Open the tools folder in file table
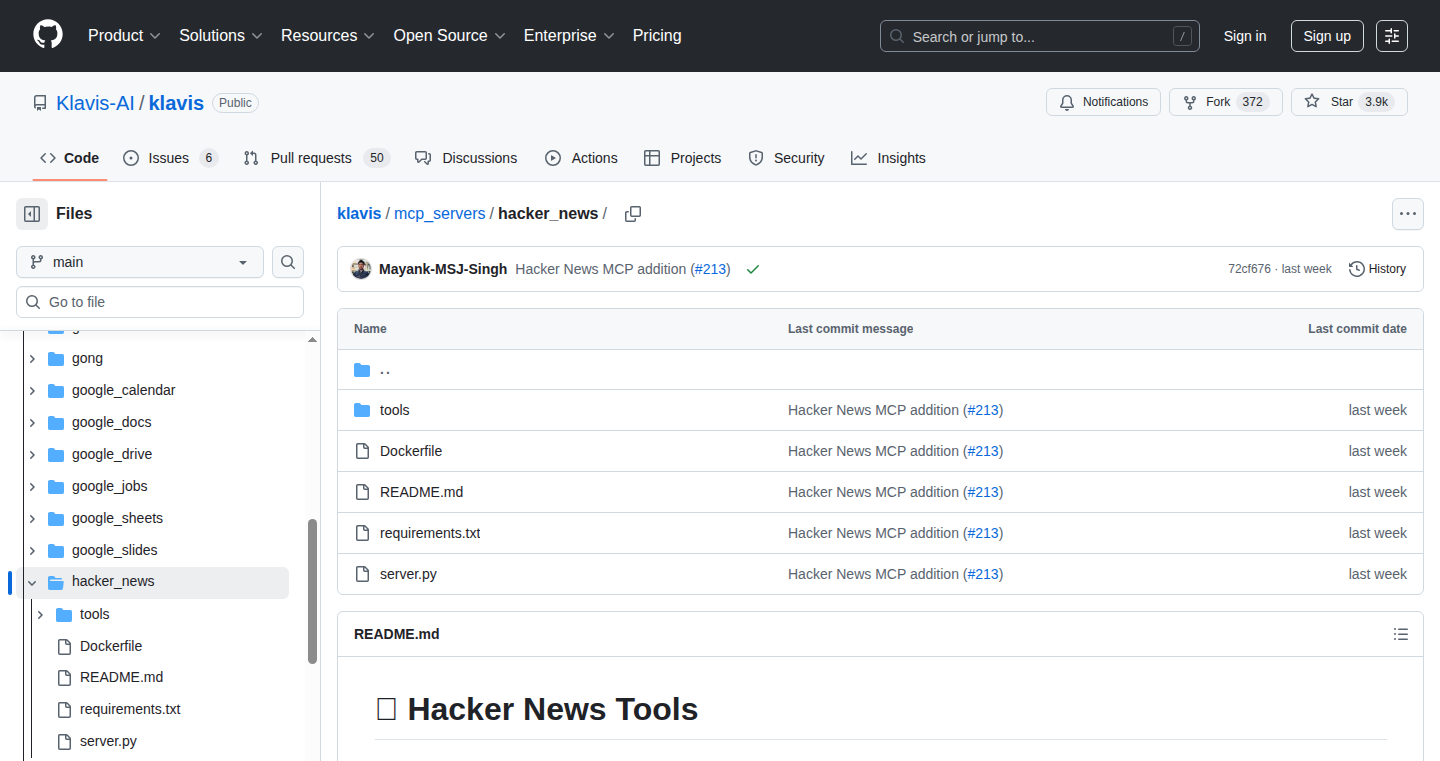 (394, 410)
